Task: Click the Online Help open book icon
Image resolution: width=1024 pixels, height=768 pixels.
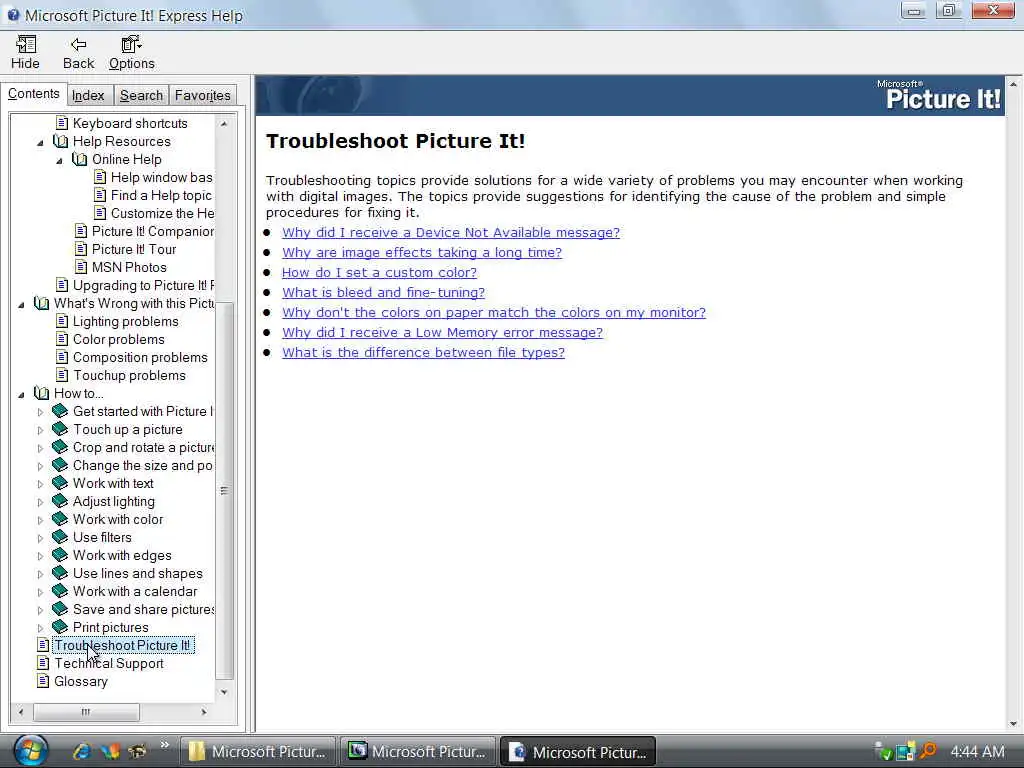Action: click(80, 159)
